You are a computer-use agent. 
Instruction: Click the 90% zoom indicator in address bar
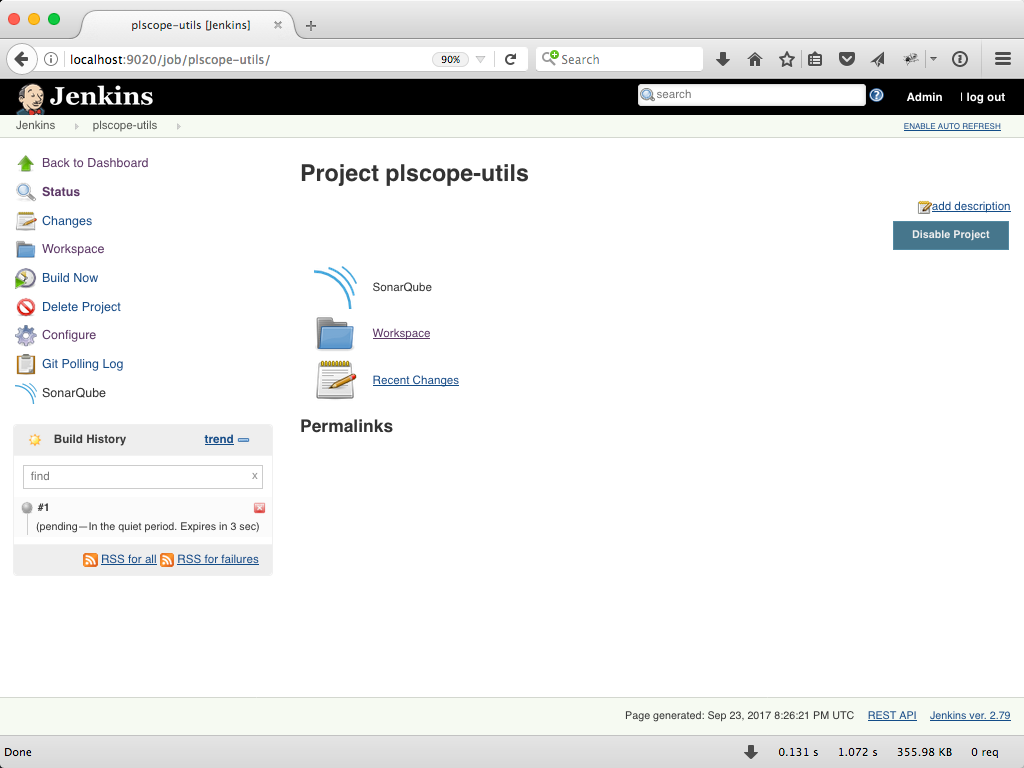(451, 59)
